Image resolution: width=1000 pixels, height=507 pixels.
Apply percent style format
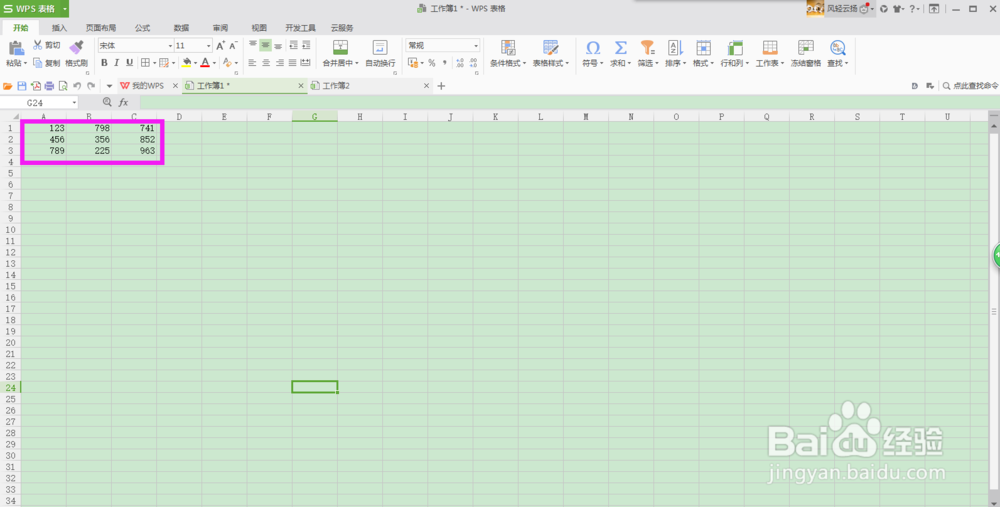[432, 62]
